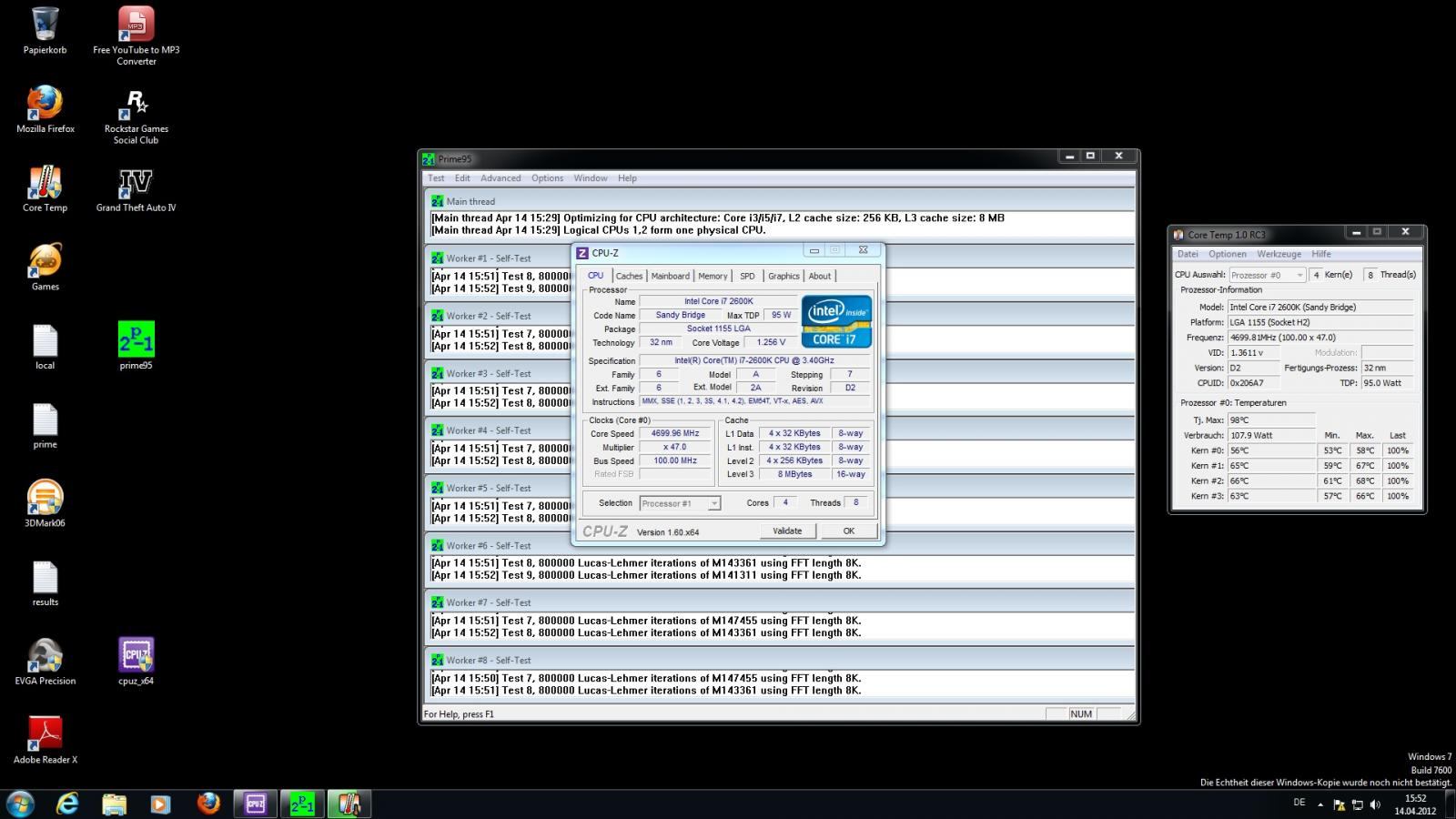The width and height of the screenshot is (1456, 819).
Task: Select the 3DMark06 desktop shortcut
Action: point(45,504)
